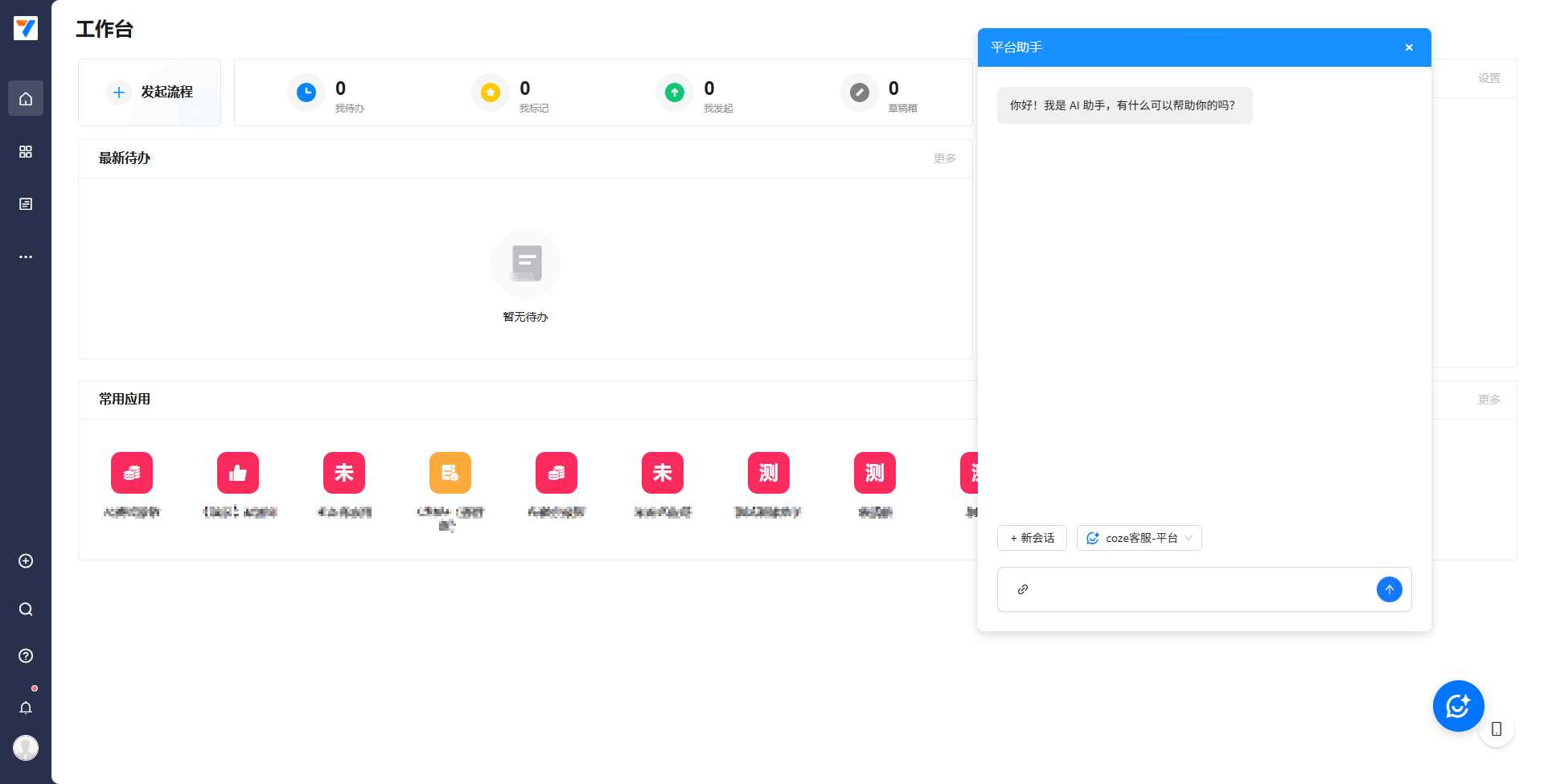Open the document list sidebar icon
1544x784 pixels.
coord(26,204)
